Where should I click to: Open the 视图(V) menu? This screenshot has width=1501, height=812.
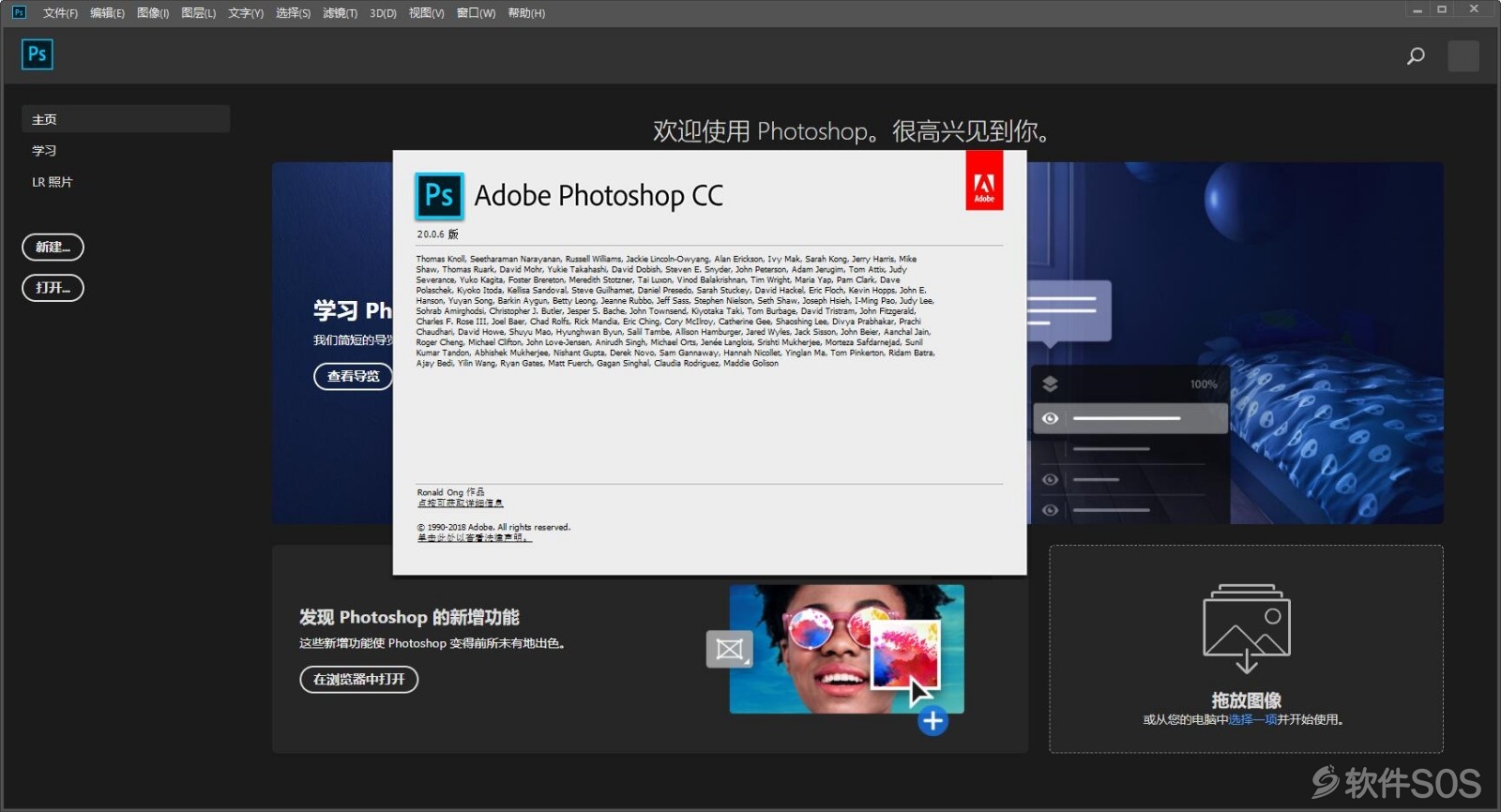(426, 13)
